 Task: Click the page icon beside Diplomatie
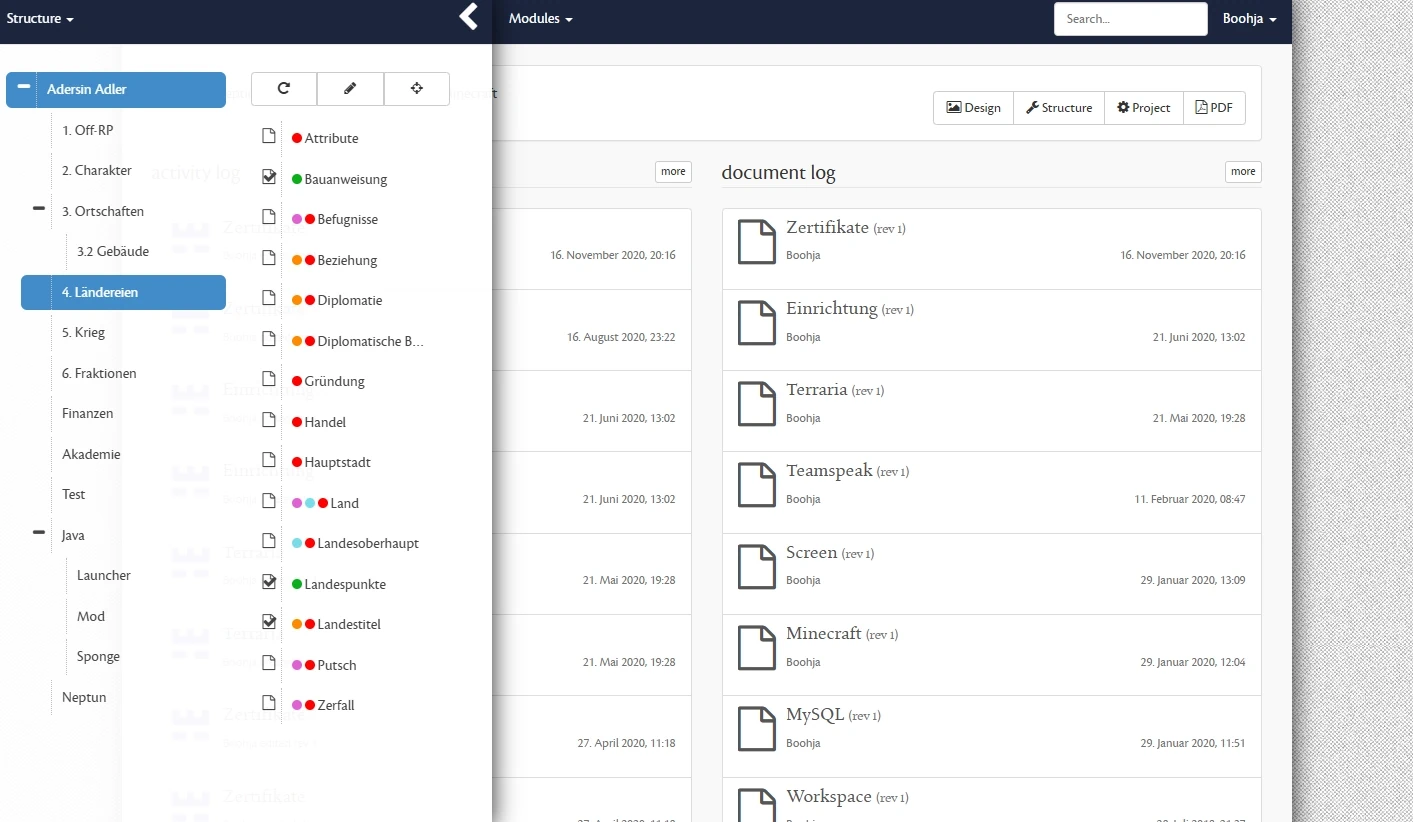pyautogui.click(x=268, y=298)
